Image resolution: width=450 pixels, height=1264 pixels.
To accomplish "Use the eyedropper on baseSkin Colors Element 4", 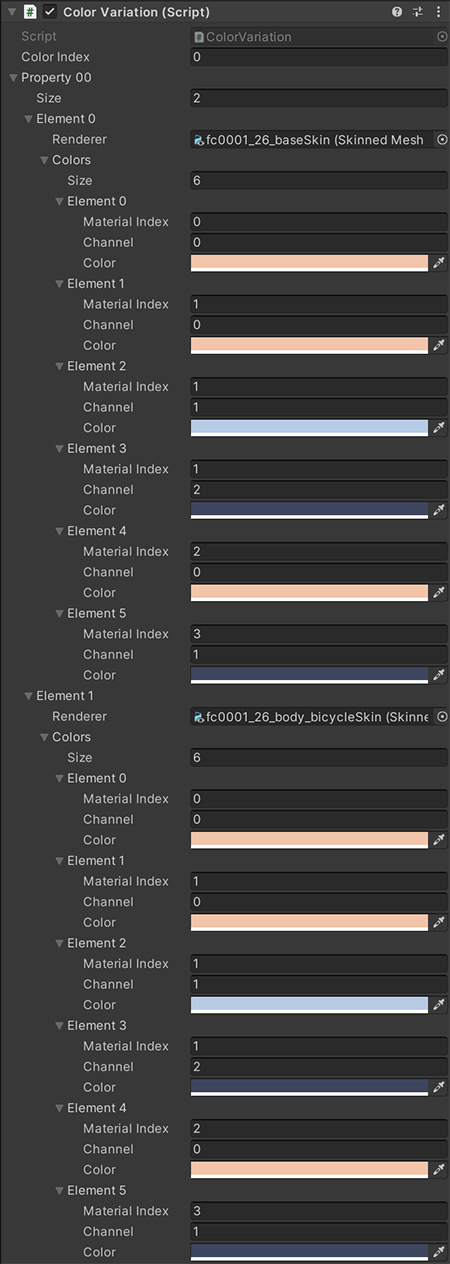I will pos(439,593).
